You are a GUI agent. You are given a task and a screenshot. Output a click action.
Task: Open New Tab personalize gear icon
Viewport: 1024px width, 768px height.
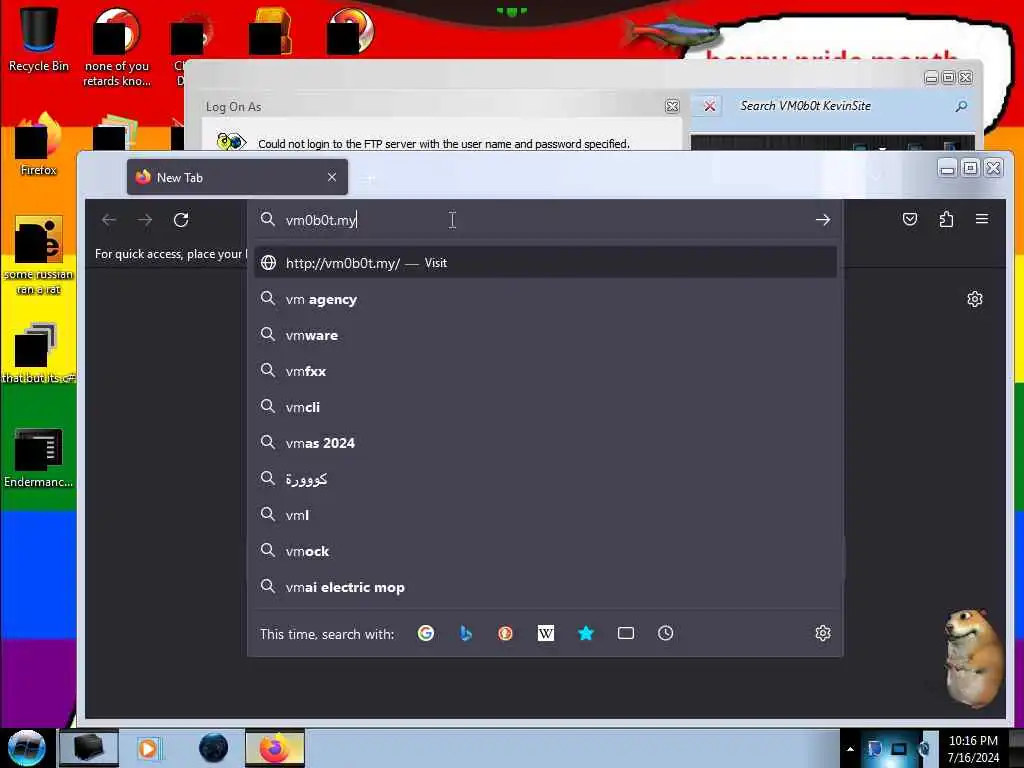974,299
